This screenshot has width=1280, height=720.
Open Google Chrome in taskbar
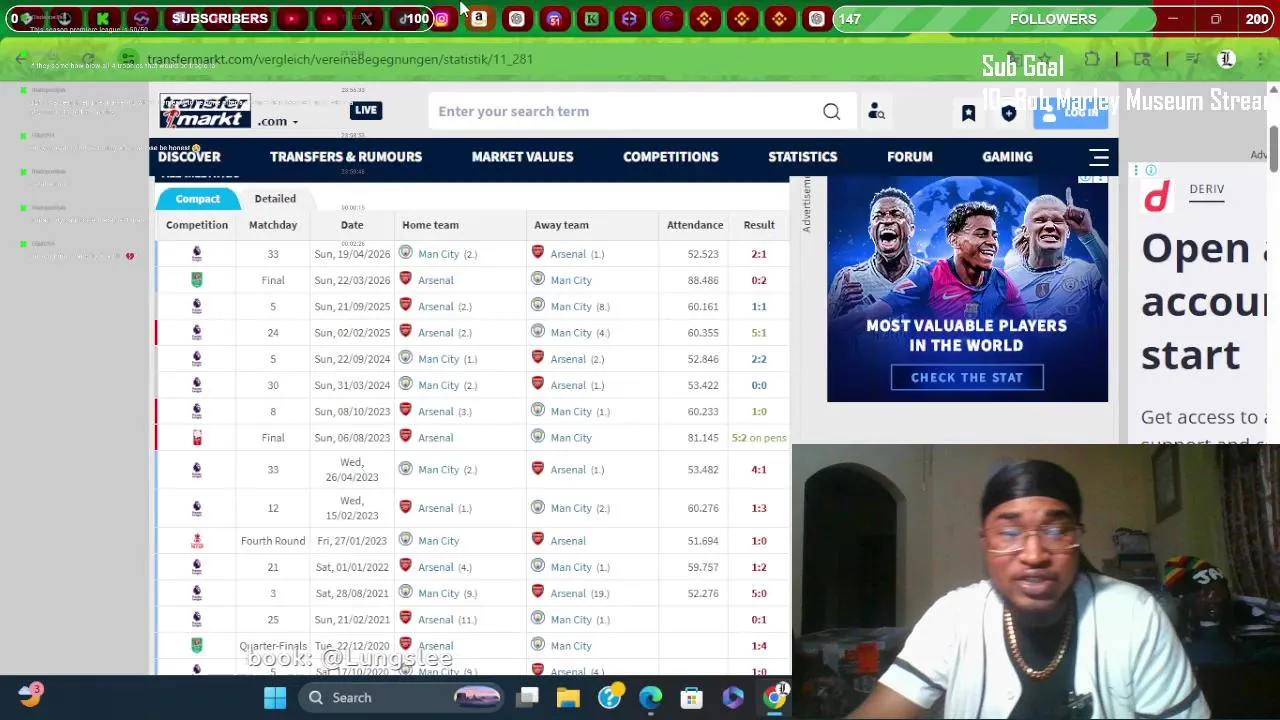click(775, 698)
